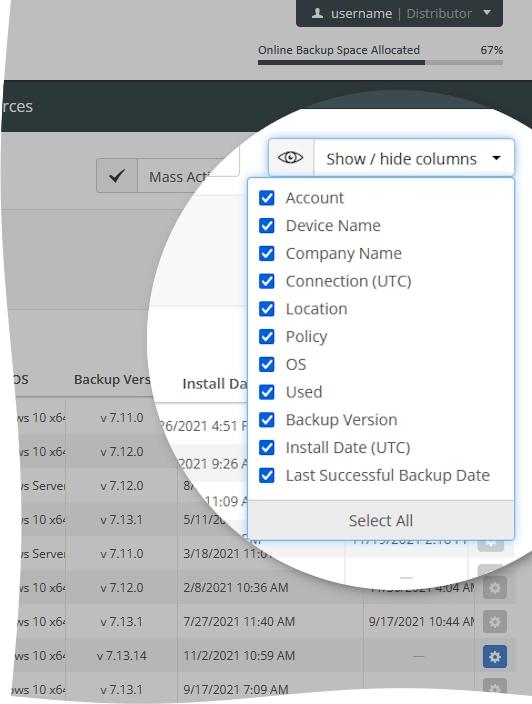Uncheck the Account column checkbox
This screenshot has height=704, width=532.
pyautogui.click(x=267, y=198)
